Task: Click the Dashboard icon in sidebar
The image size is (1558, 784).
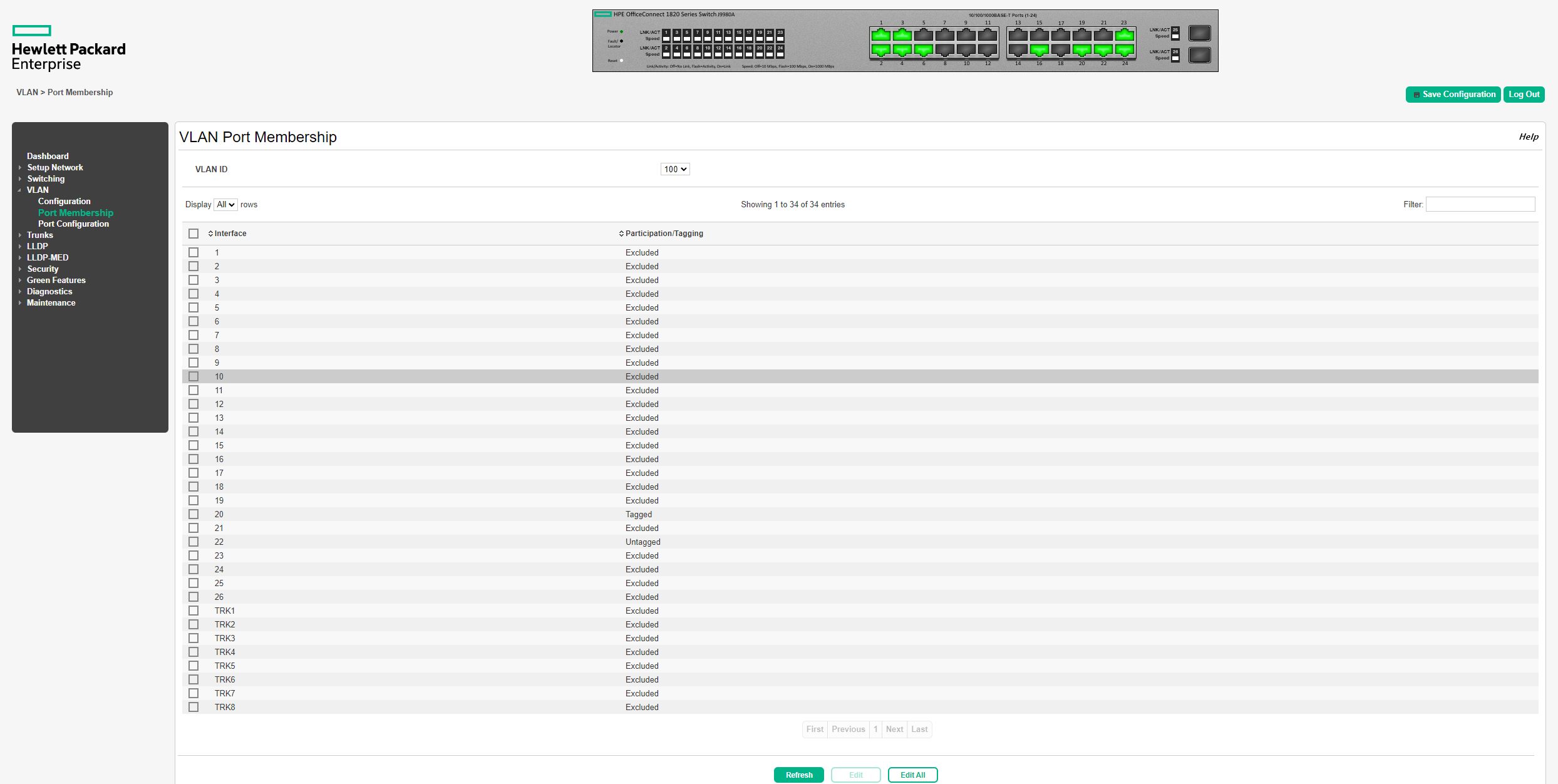Action: 47,155
